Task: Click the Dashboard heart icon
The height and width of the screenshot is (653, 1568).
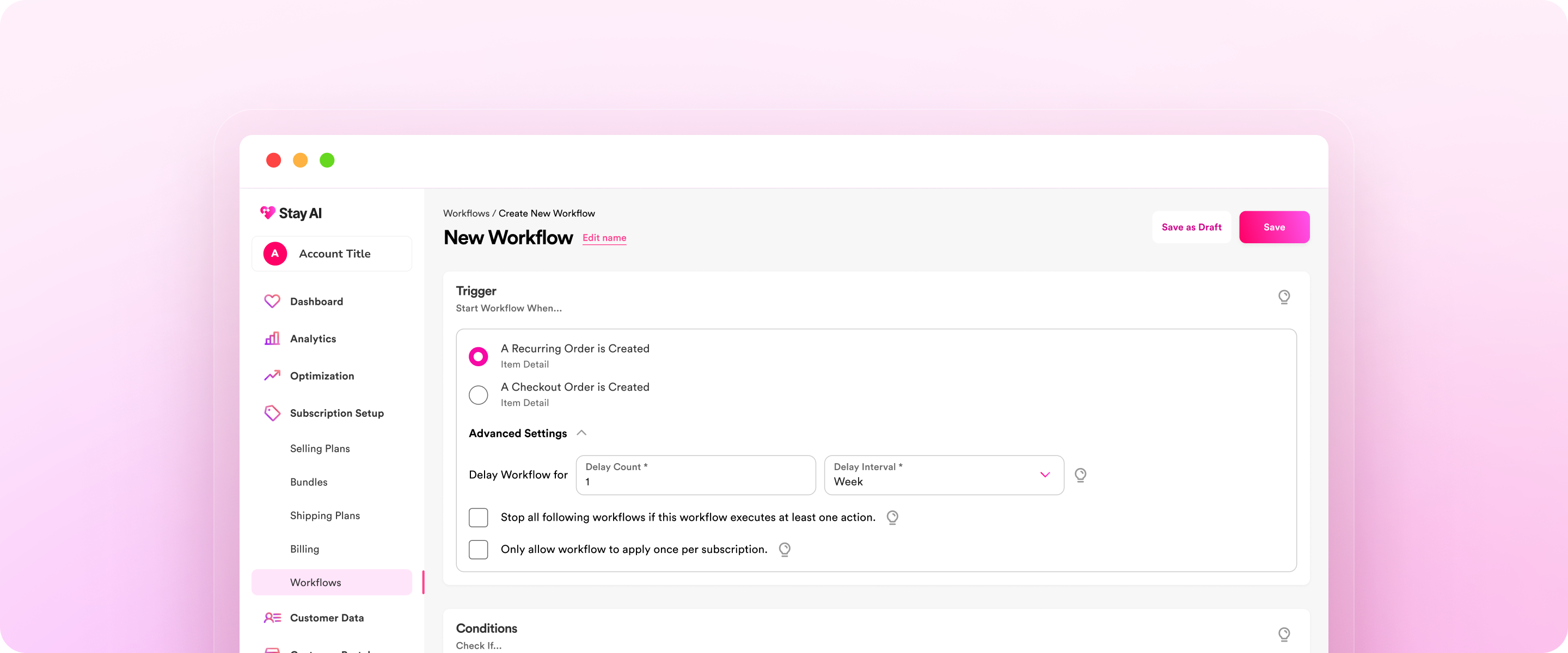Action: click(x=272, y=301)
